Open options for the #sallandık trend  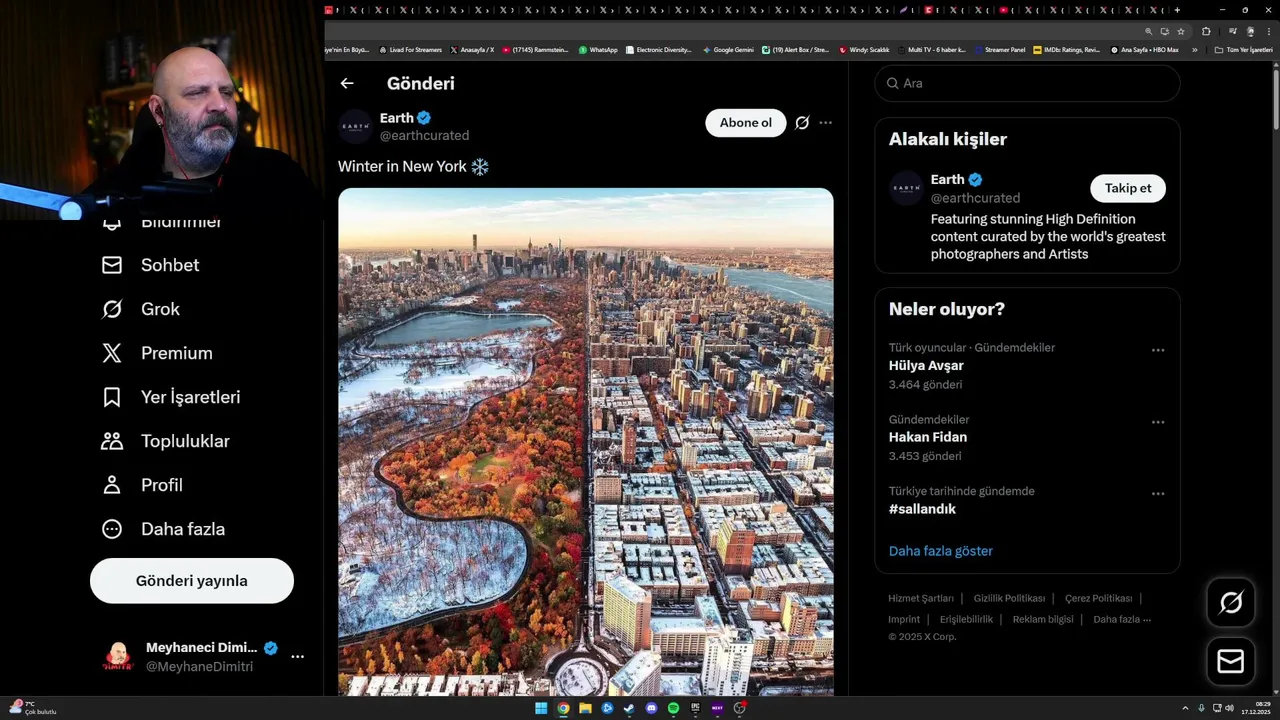(1158, 494)
